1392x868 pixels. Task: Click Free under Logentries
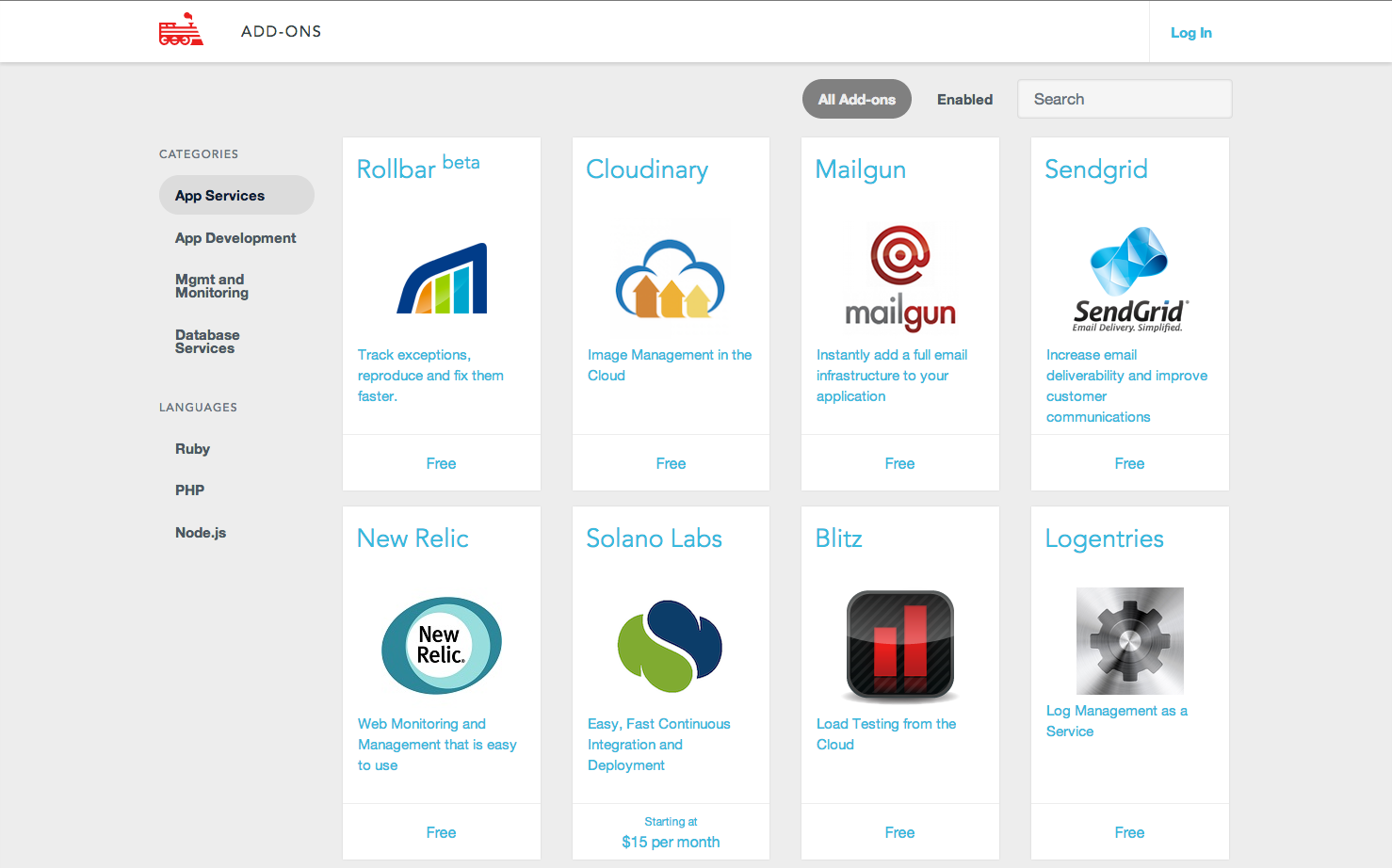1129,832
